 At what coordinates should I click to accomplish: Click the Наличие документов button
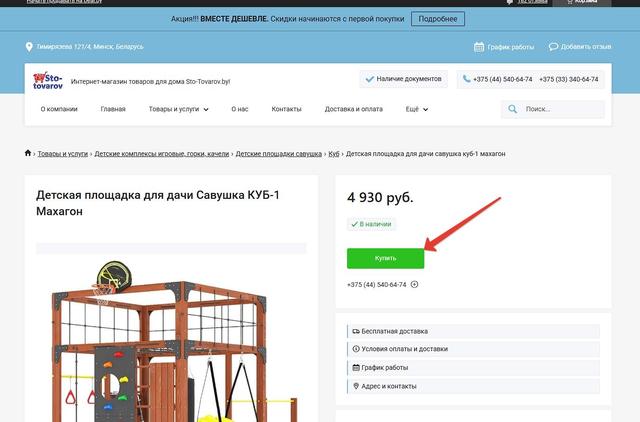click(x=403, y=79)
